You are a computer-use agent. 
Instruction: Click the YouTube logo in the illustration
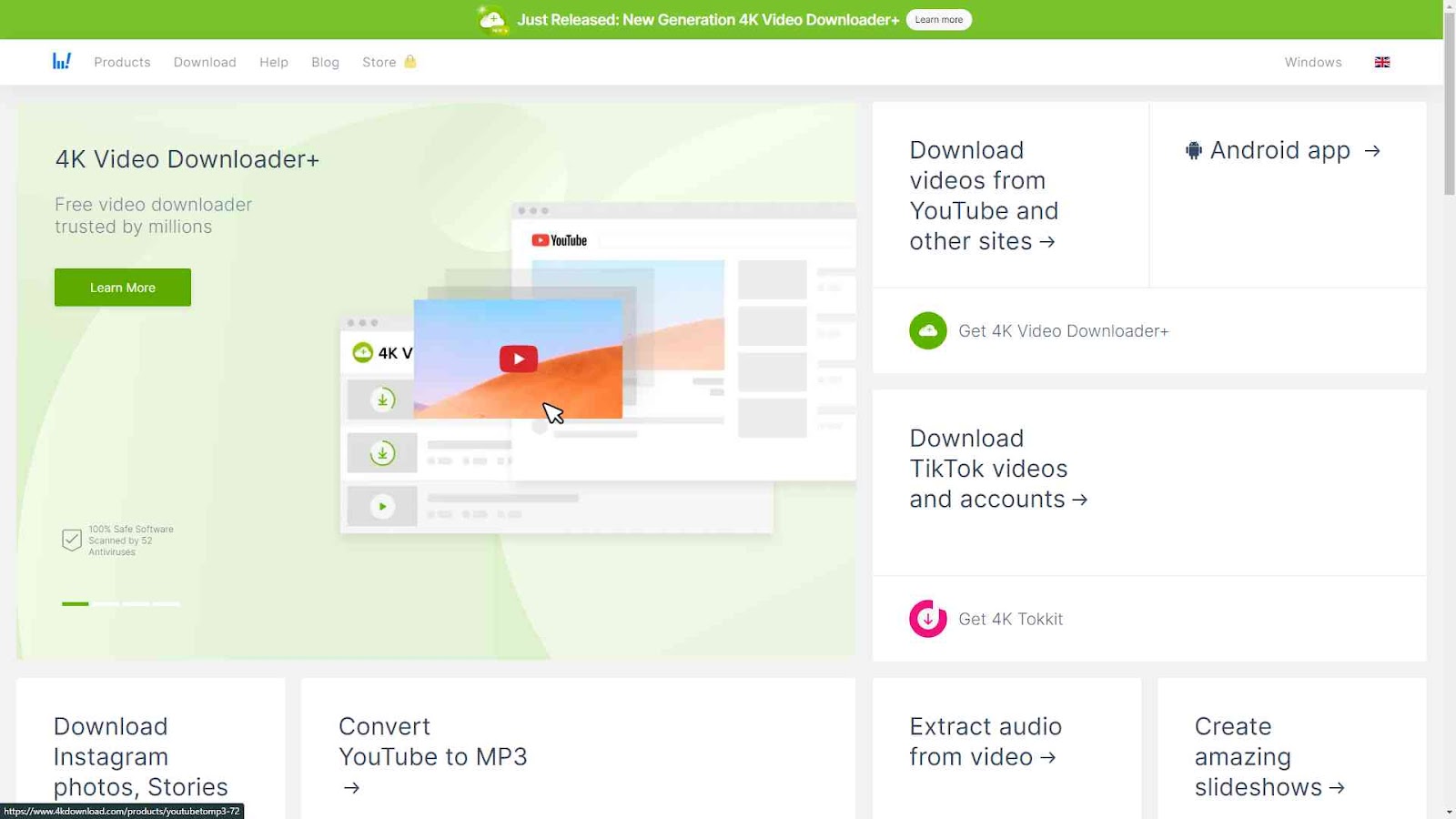(560, 240)
